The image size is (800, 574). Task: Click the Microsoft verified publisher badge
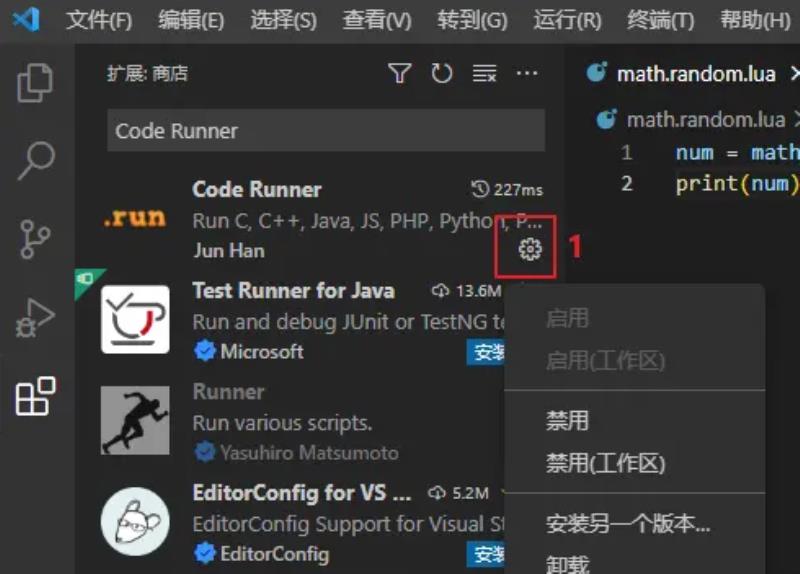pos(205,352)
